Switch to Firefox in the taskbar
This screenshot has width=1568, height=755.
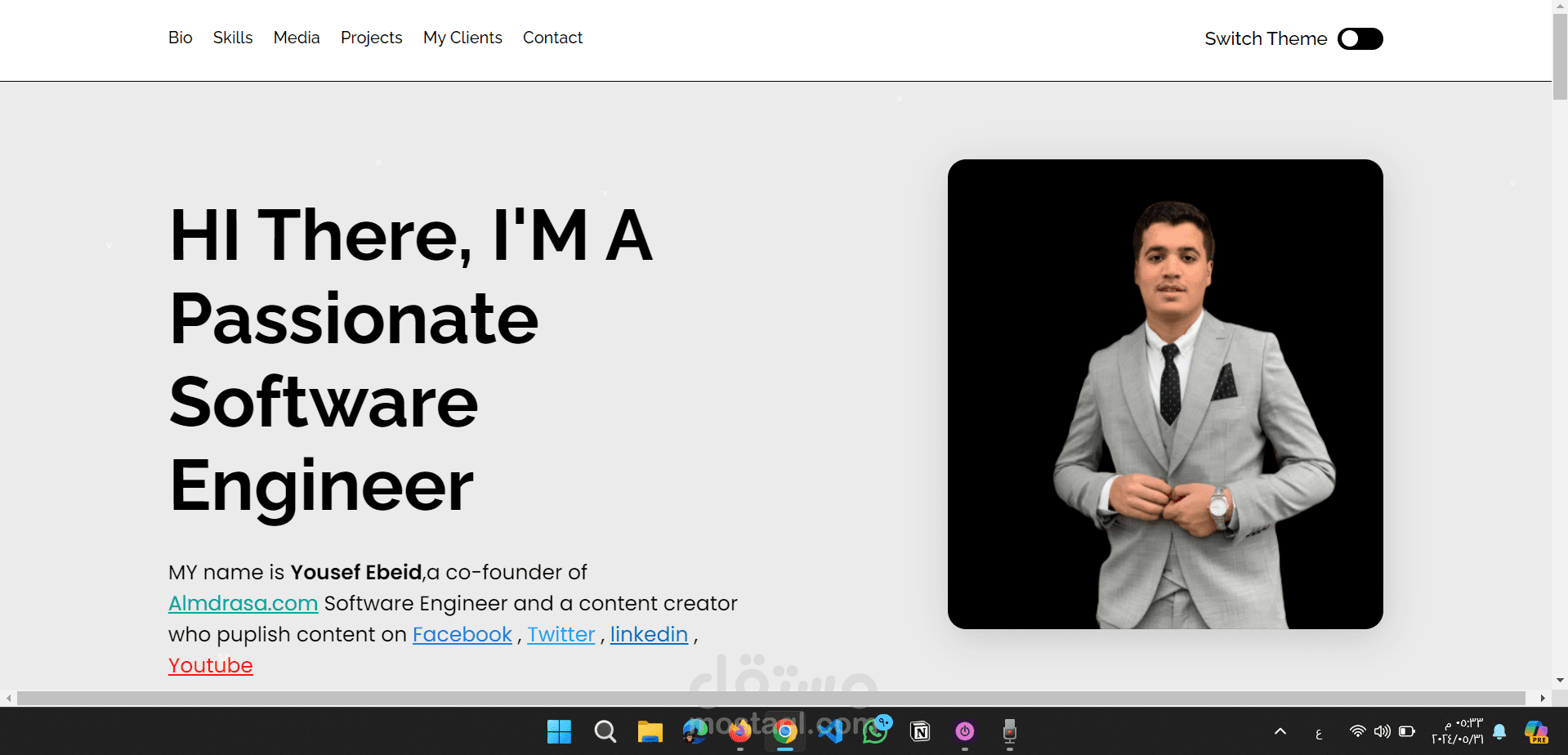coord(740,731)
